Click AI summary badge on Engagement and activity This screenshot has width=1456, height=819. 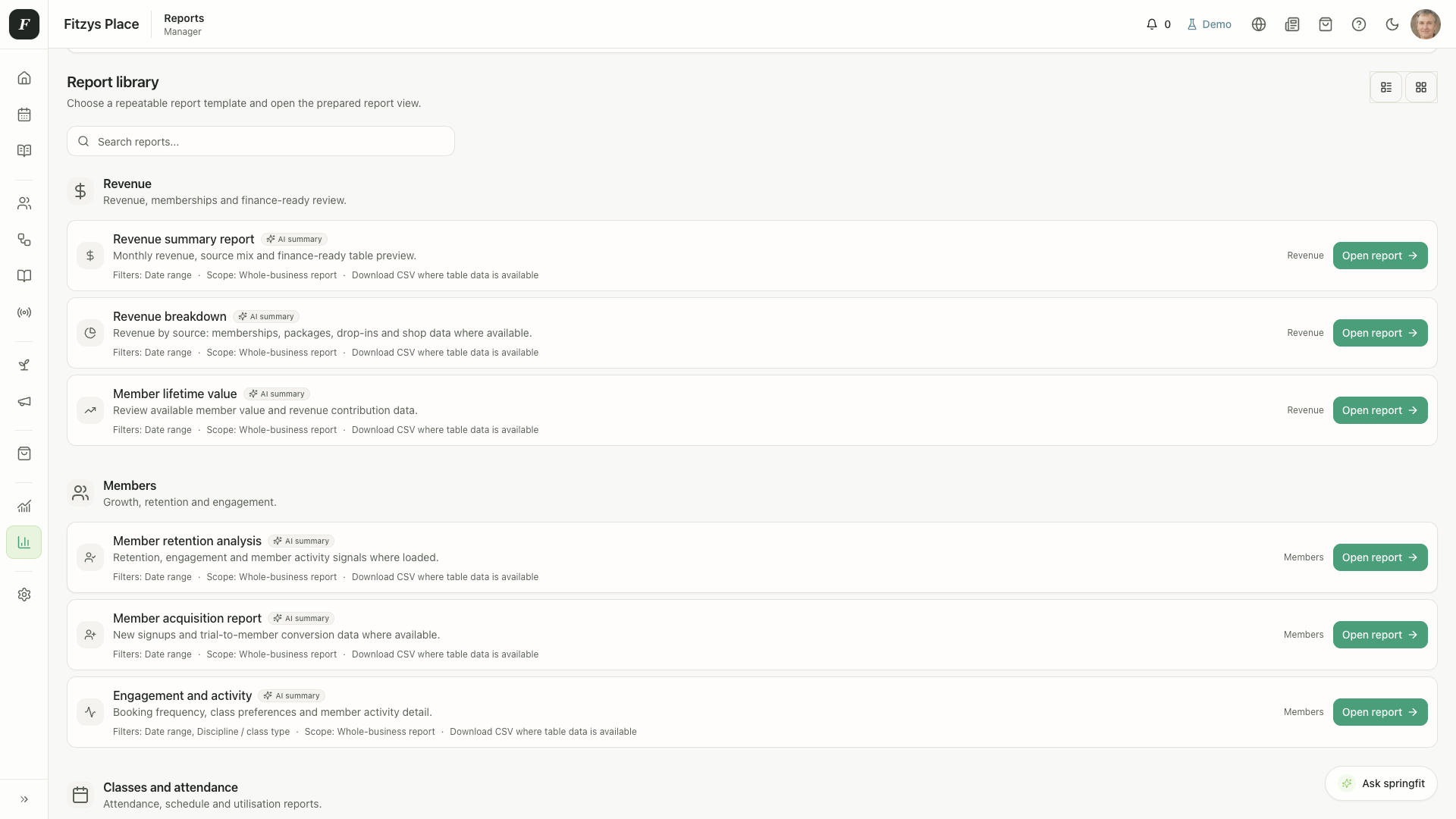pyautogui.click(x=292, y=696)
